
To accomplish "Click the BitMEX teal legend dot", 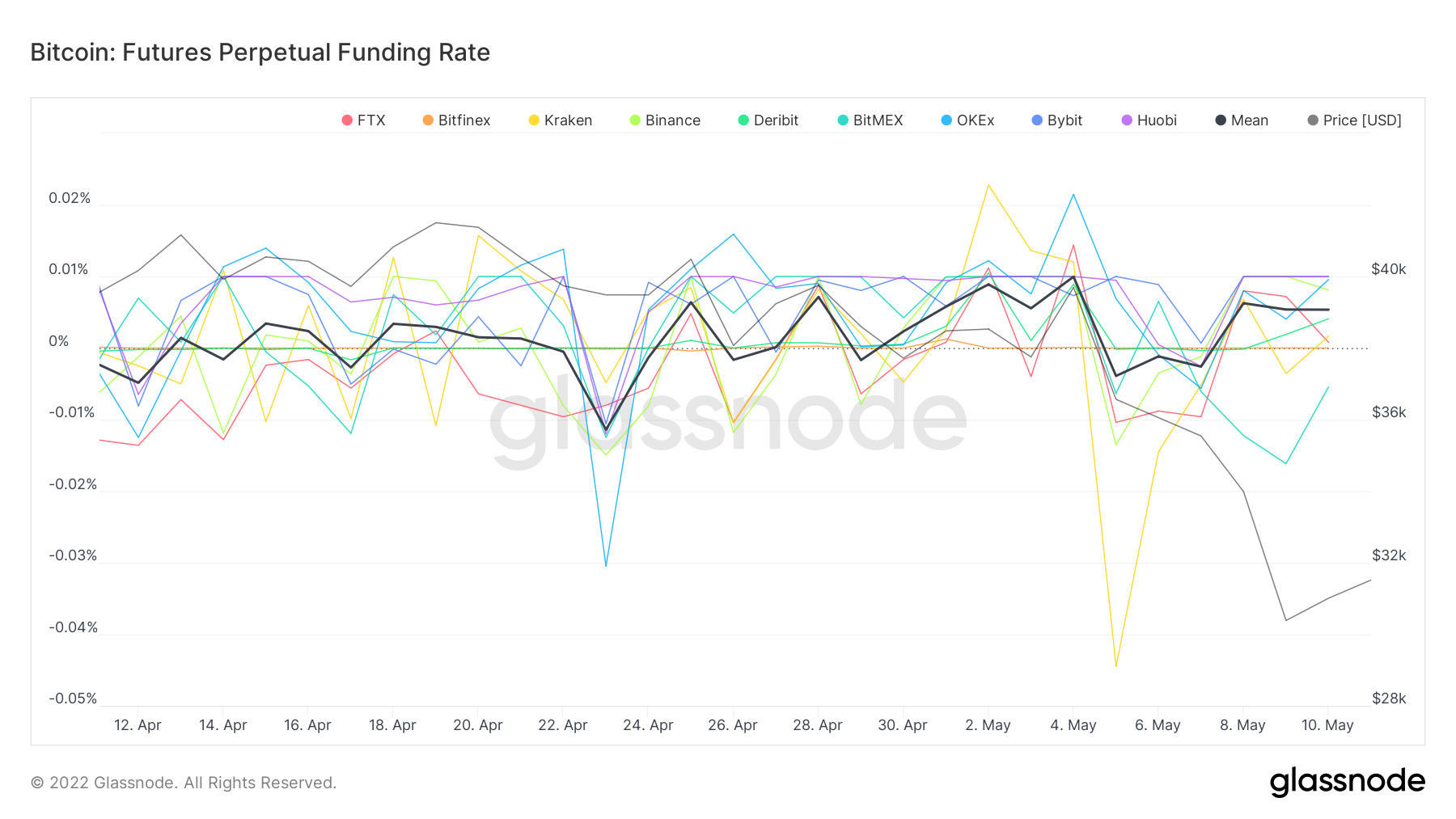I will point(843,120).
